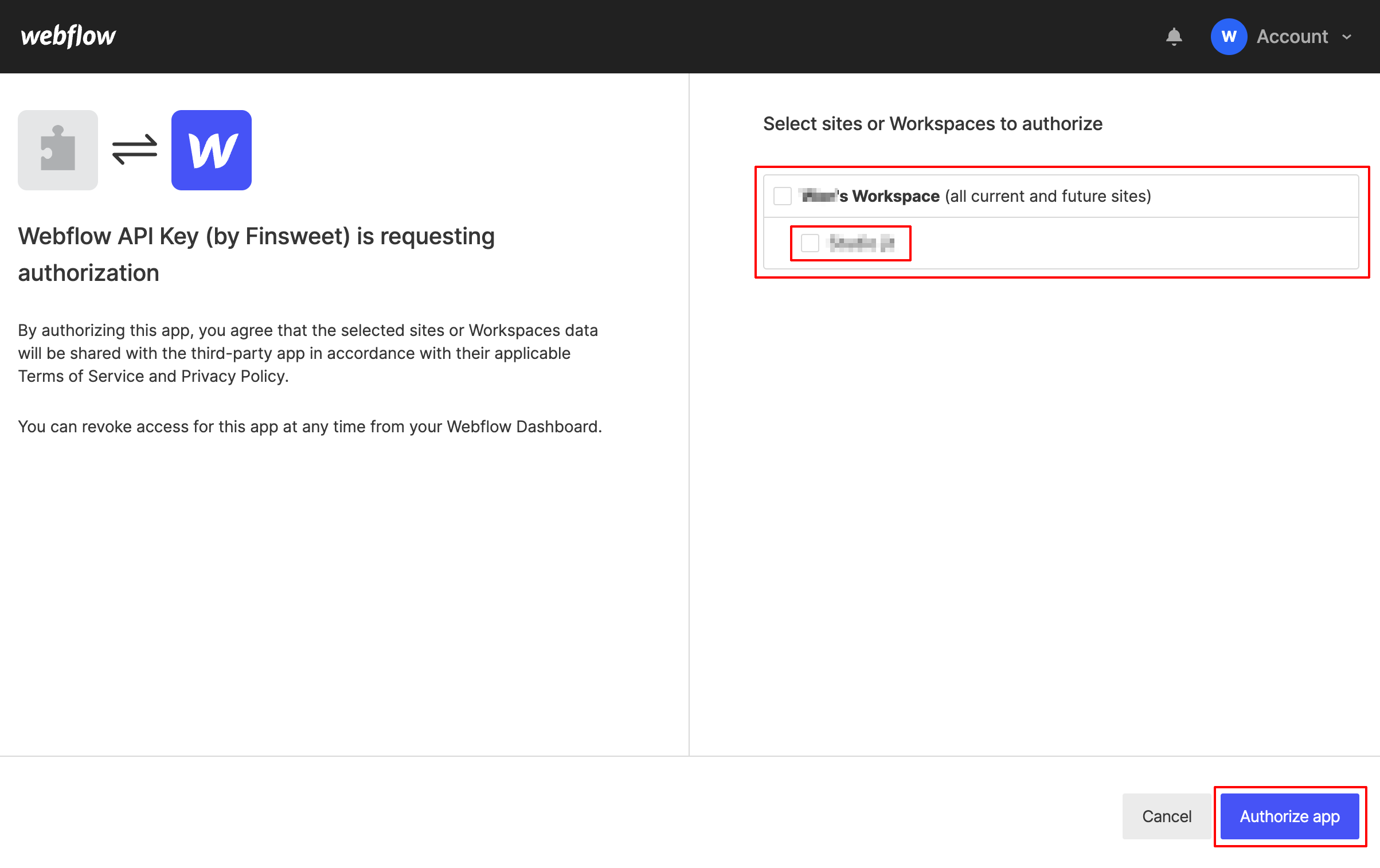
Task: Open the notifications bell icon
Action: tap(1174, 37)
